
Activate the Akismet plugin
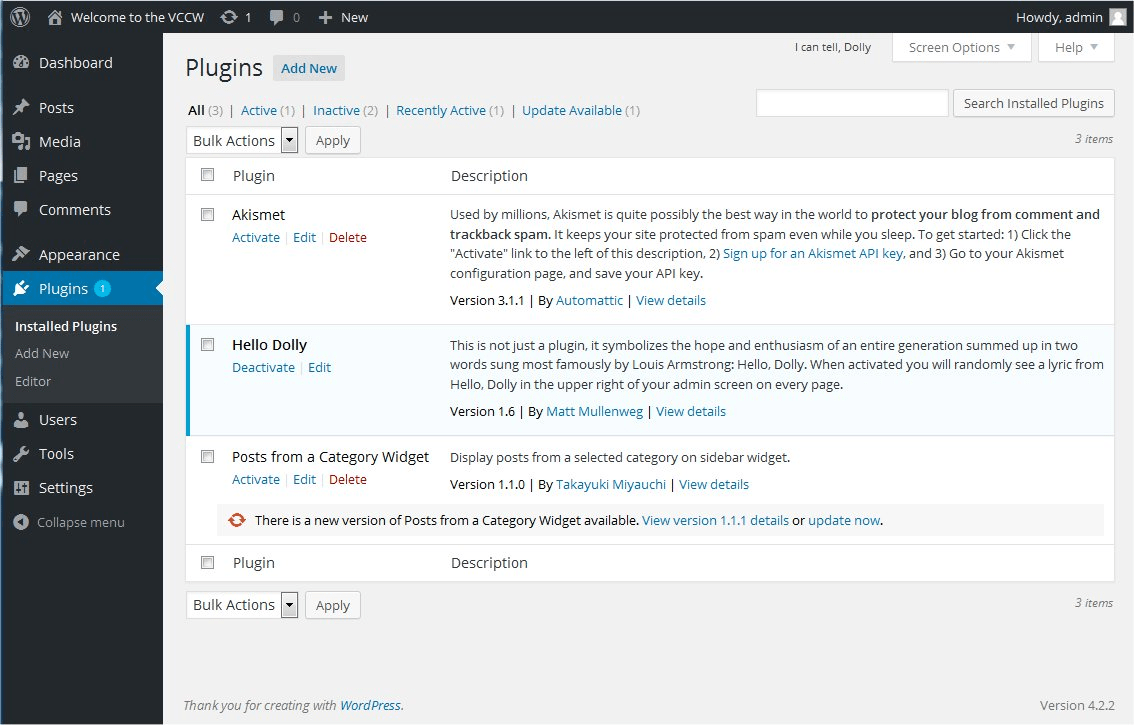pyautogui.click(x=256, y=237)
